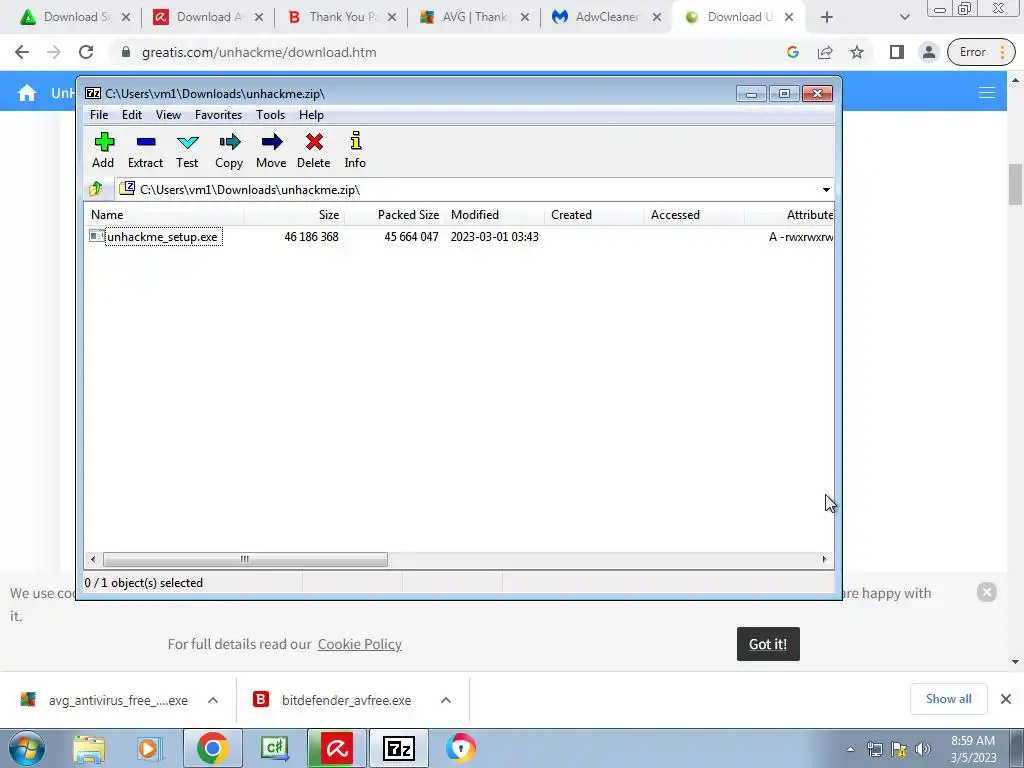The width and height of the screenshot is (1024, 768).
Task: Click the horizontal scrollbar thumb in 7-Zip
Action: click(245, 560)
